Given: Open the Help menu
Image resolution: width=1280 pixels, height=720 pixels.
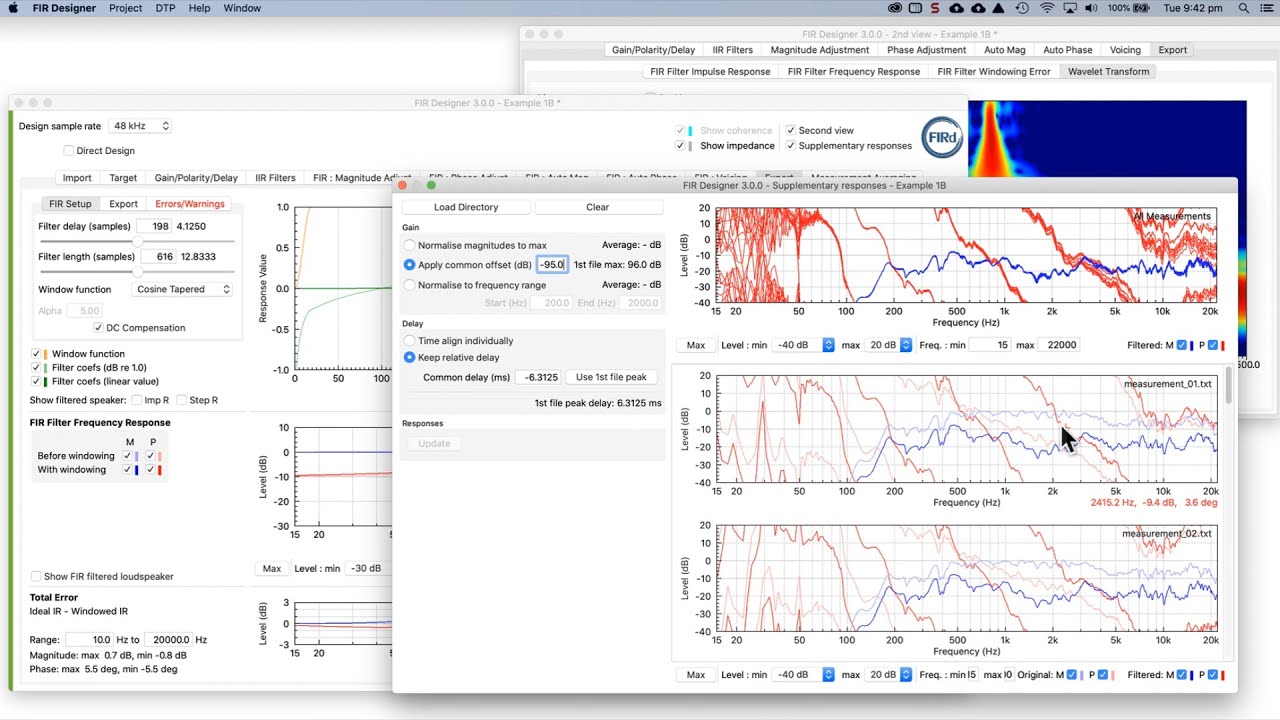Looking at the screenshot, I should (199, 8).
